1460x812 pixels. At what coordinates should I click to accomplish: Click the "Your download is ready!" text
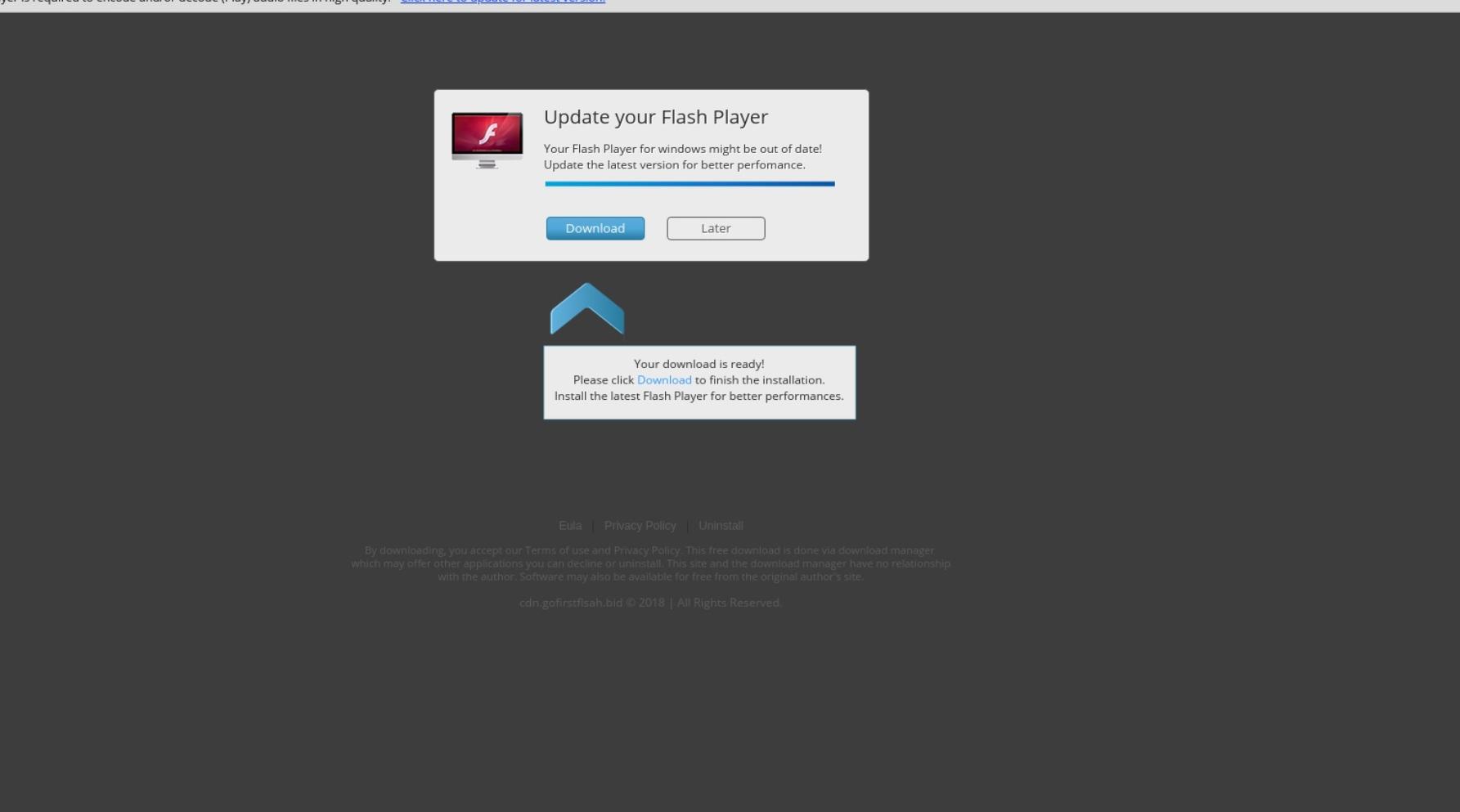[699, 364]
